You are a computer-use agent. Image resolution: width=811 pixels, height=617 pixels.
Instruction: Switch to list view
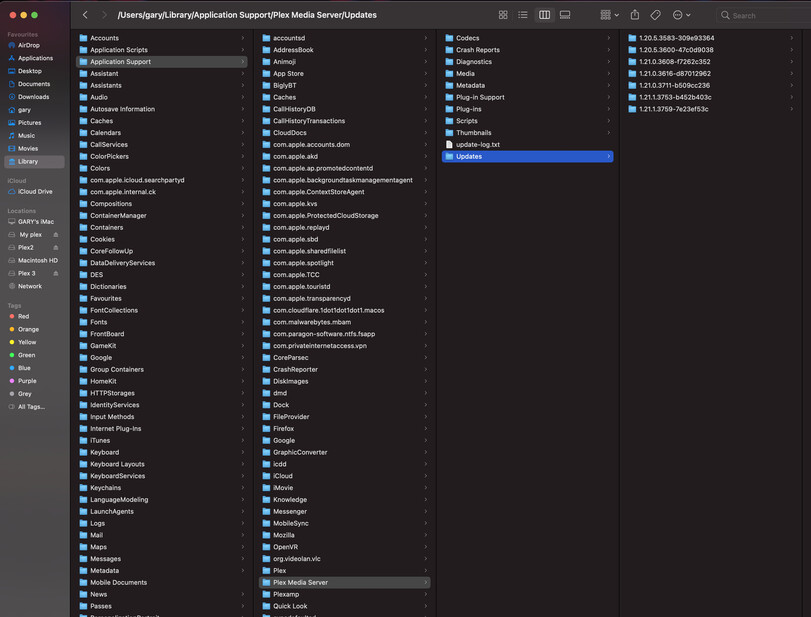point(523,15)
